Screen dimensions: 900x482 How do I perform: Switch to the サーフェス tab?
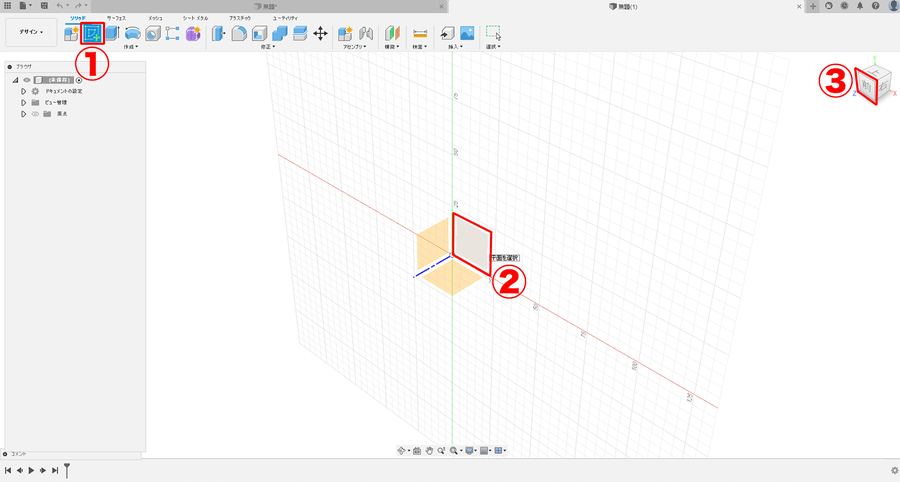[x=117, y=18]
